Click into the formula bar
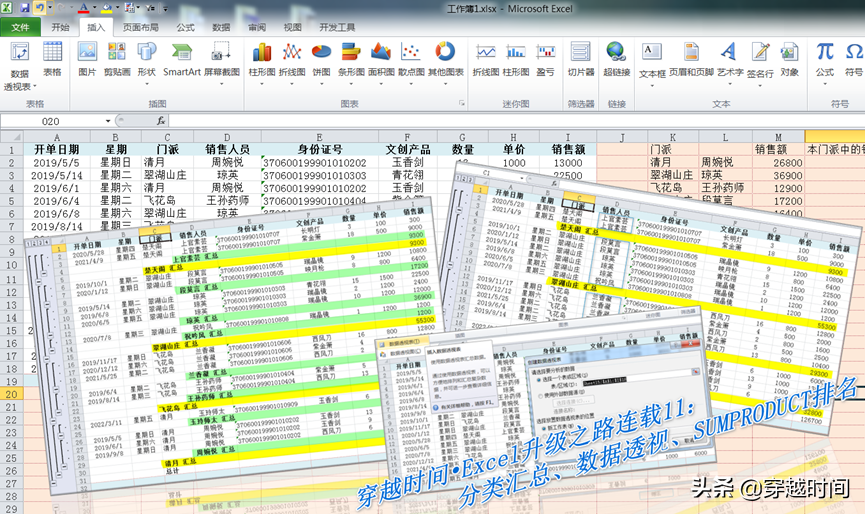Image resolution: width=865 pixels, height=514 pixels. pos(516,121)
